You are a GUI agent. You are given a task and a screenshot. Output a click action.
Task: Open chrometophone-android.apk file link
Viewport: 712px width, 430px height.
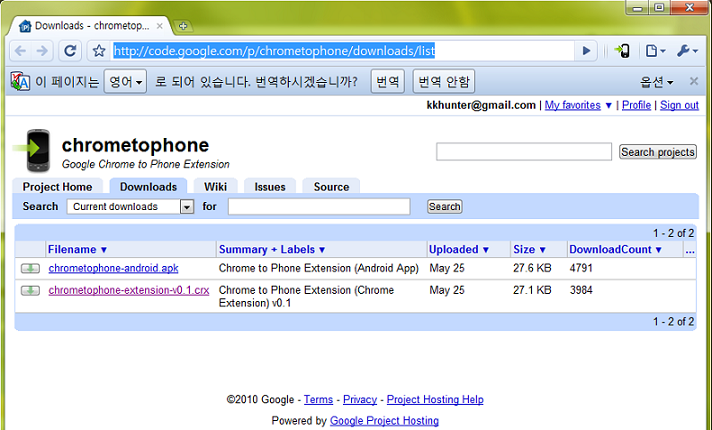click(113, 268)
